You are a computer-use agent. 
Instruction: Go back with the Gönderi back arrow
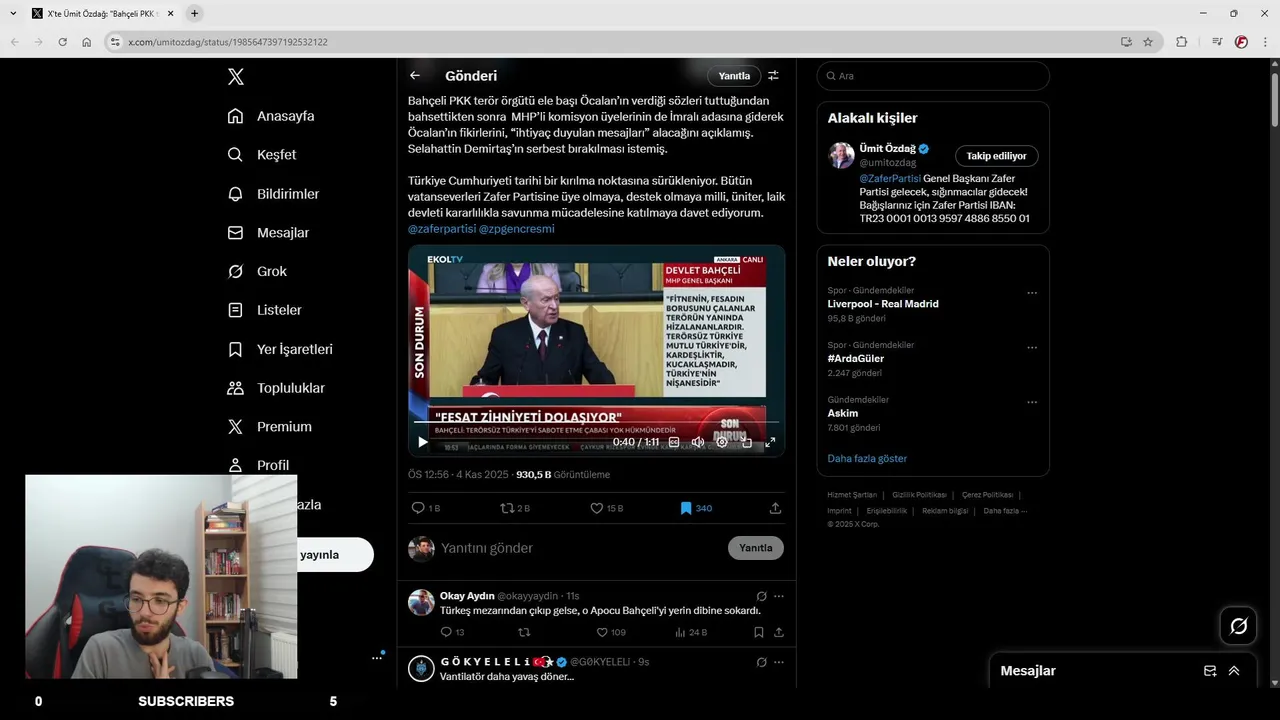(x=415, y=76)
